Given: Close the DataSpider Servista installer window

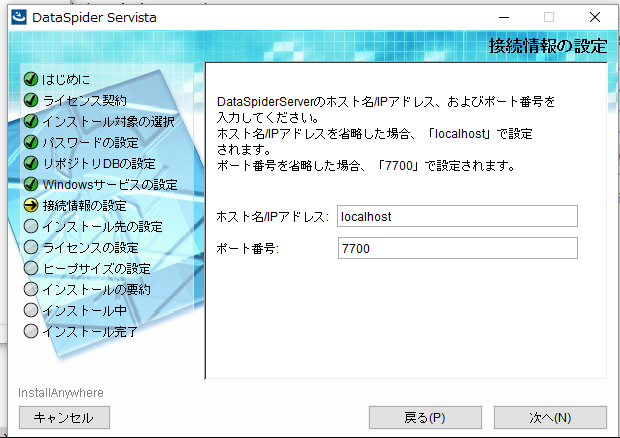Looking at the screenshot, I should pos(595,17).
